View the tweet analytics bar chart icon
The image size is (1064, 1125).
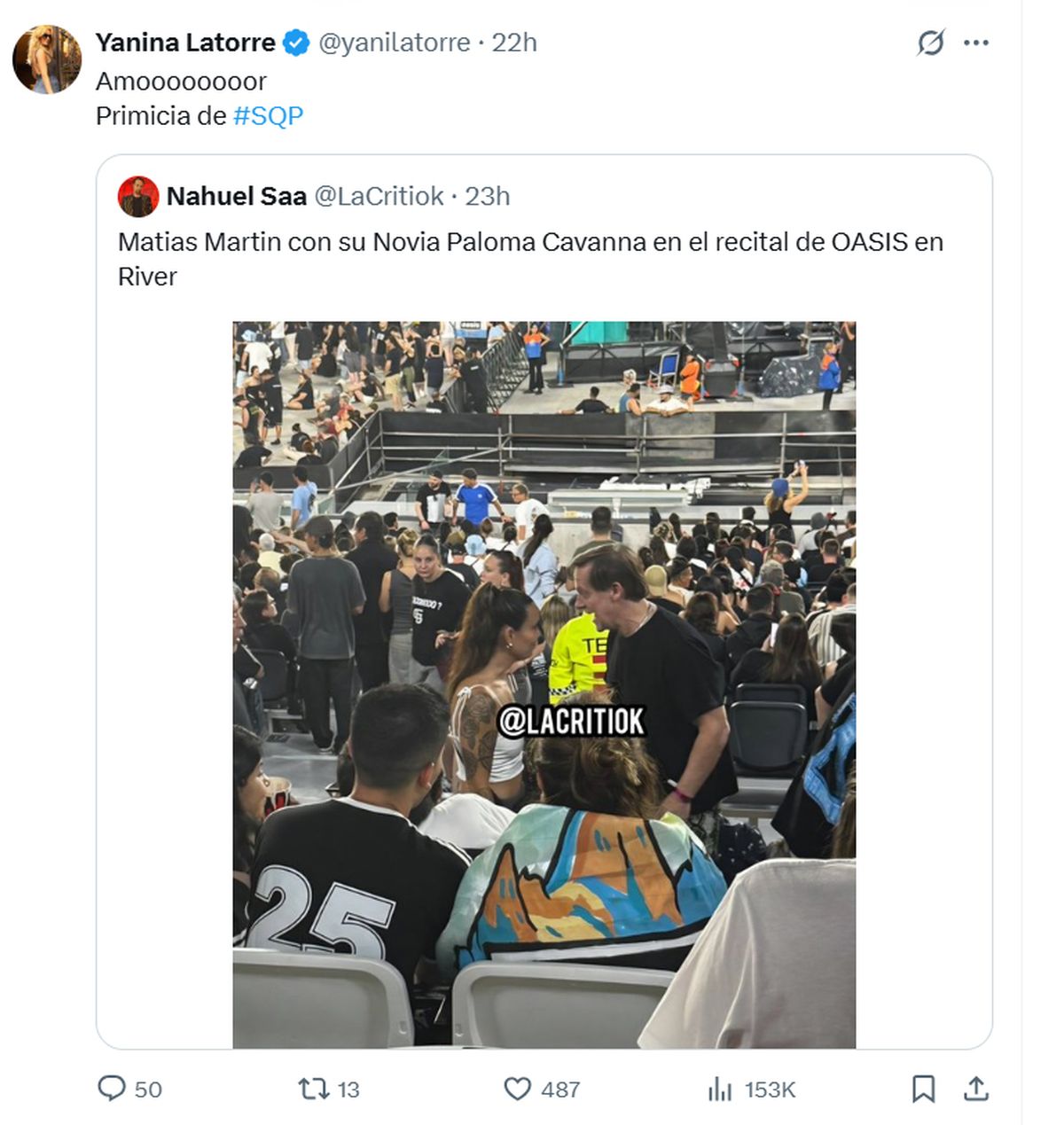click(719, 1089)
